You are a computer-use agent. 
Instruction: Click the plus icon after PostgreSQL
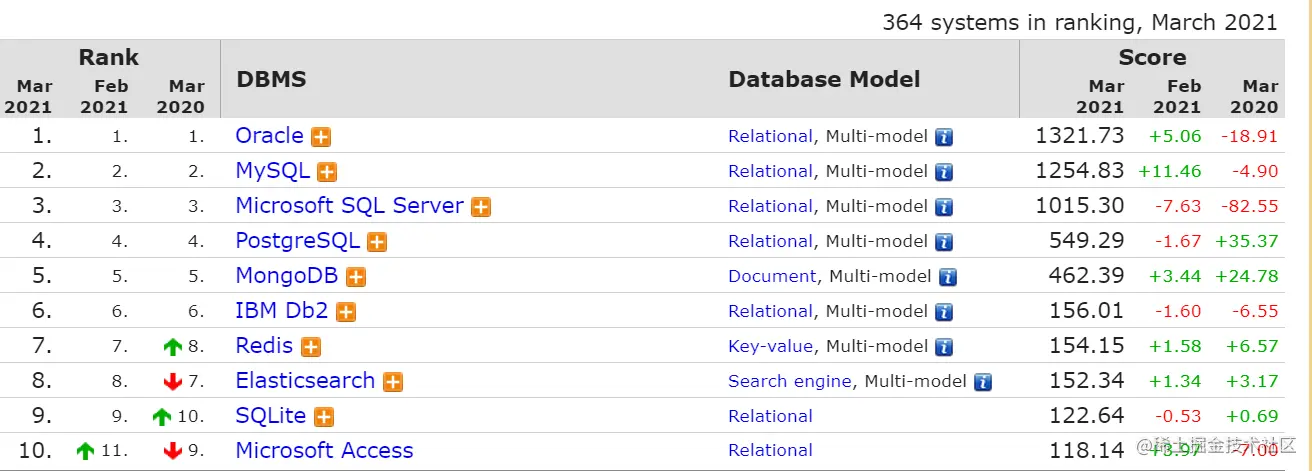377,242
